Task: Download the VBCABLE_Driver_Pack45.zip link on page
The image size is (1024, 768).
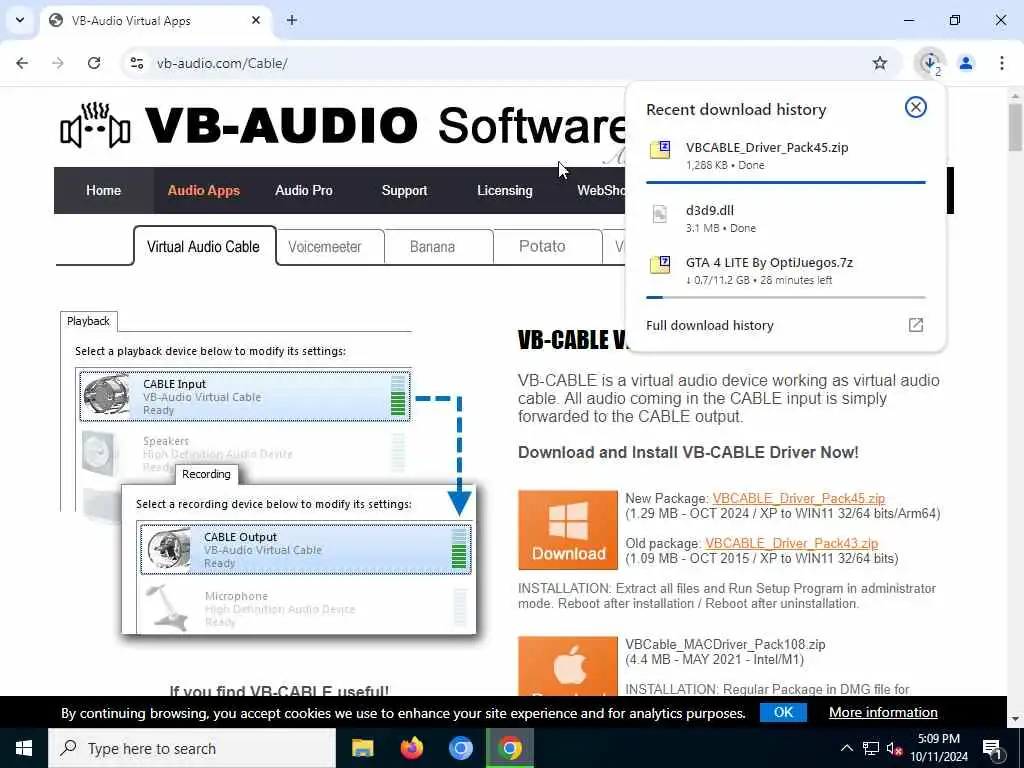Action: click(x=799, y=498)
